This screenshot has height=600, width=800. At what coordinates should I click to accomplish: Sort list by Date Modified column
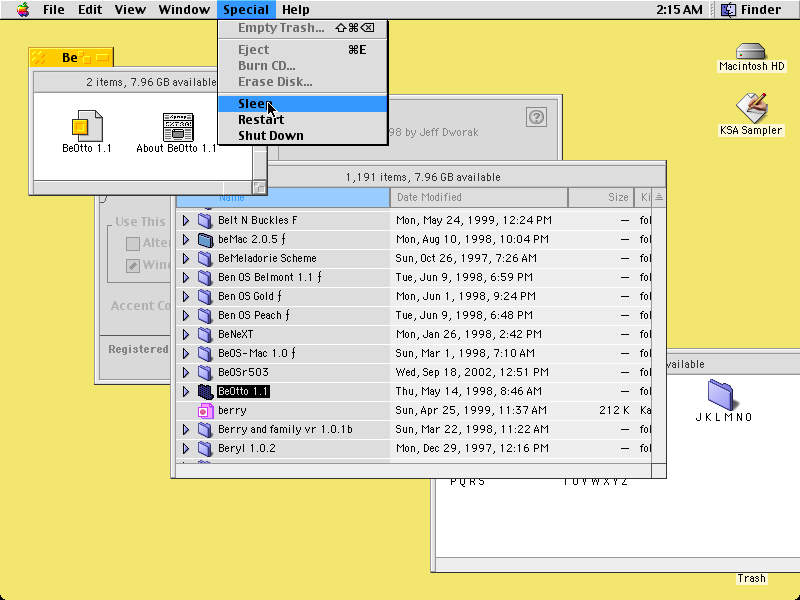pyautogui.click(x=479, y=197)
